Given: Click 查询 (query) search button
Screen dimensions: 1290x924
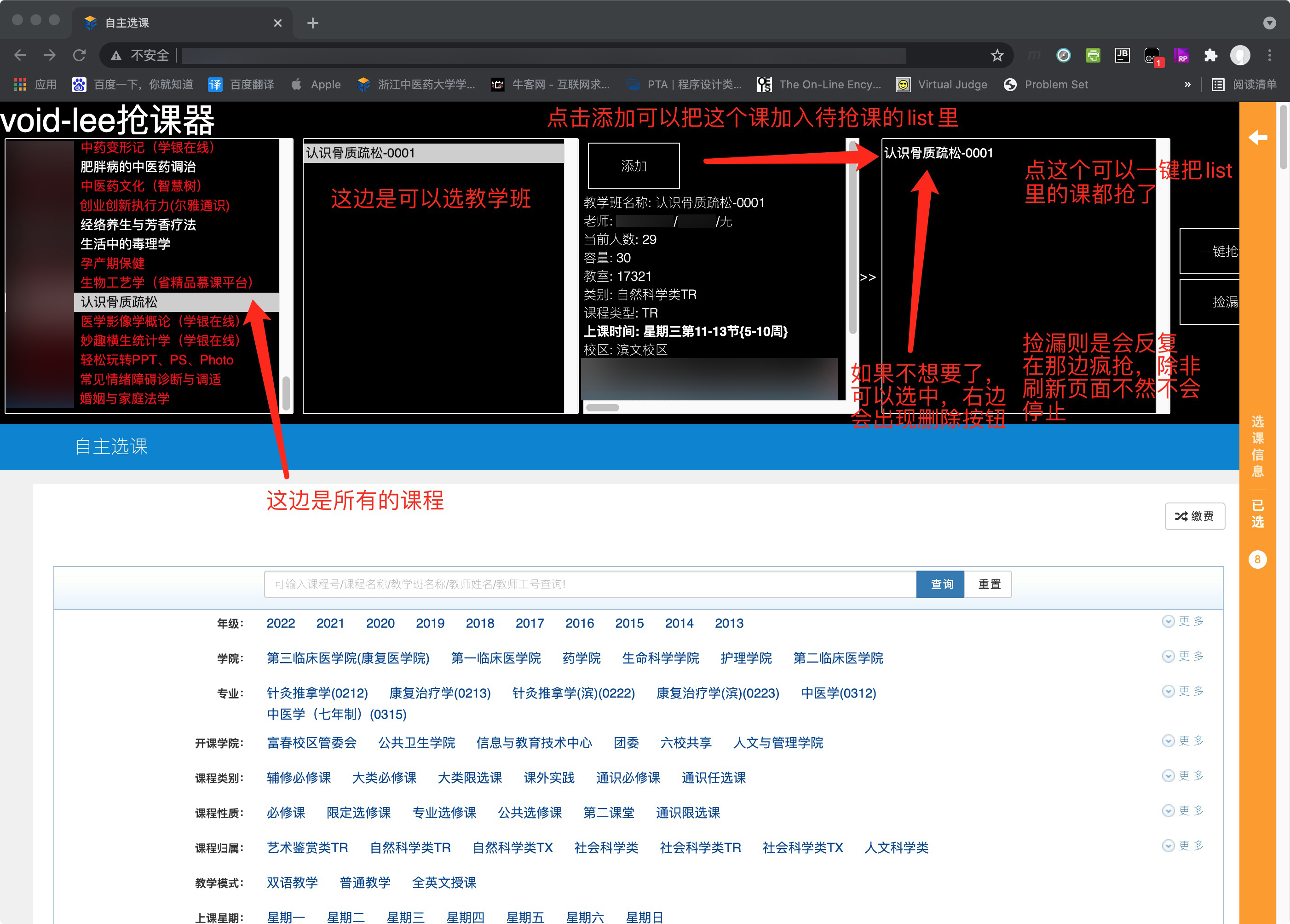Looking at the screenshot, I should (940, 584).
